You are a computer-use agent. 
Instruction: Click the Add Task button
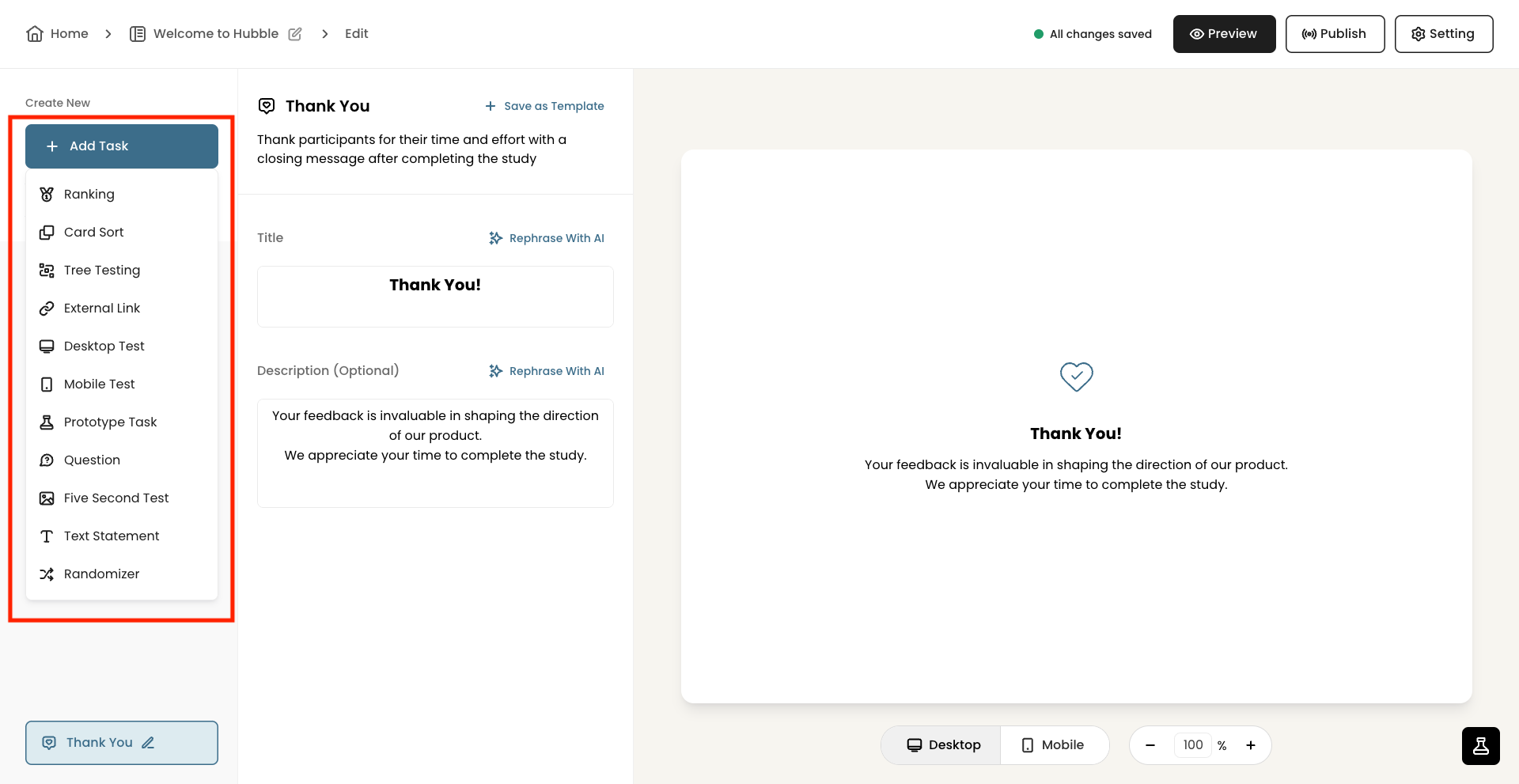pos(122,146)
